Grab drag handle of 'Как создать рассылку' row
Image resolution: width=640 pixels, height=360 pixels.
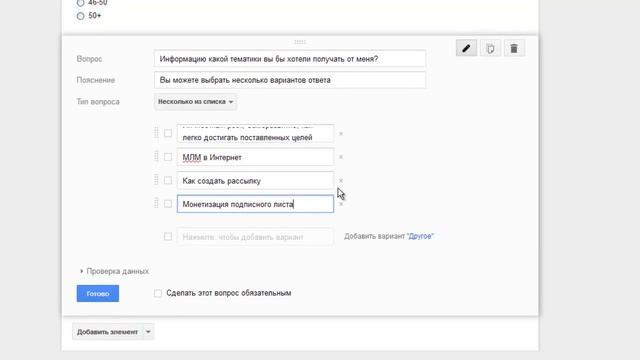click(x=156, y=180)
